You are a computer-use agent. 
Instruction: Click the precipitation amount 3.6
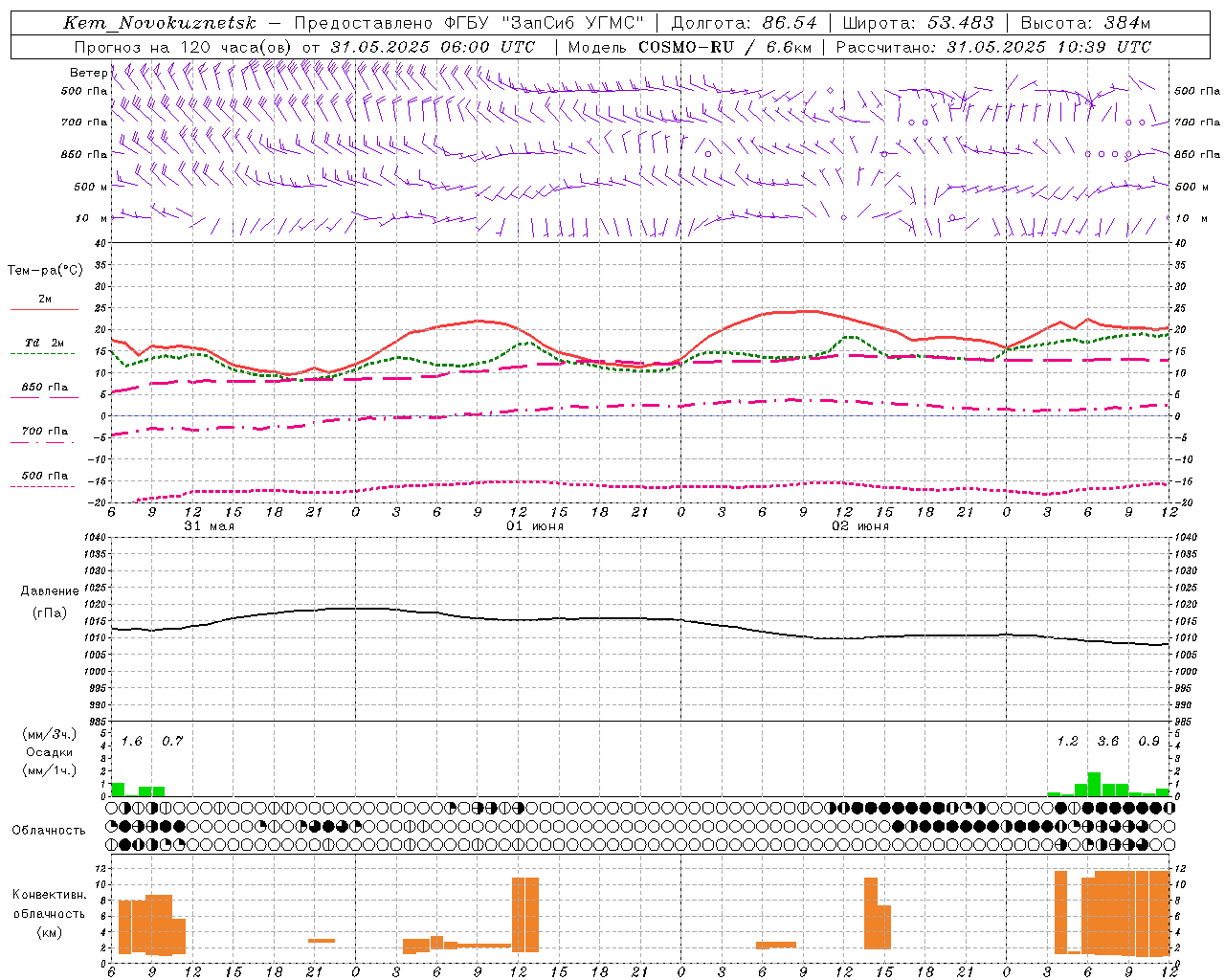point(1108,742)
